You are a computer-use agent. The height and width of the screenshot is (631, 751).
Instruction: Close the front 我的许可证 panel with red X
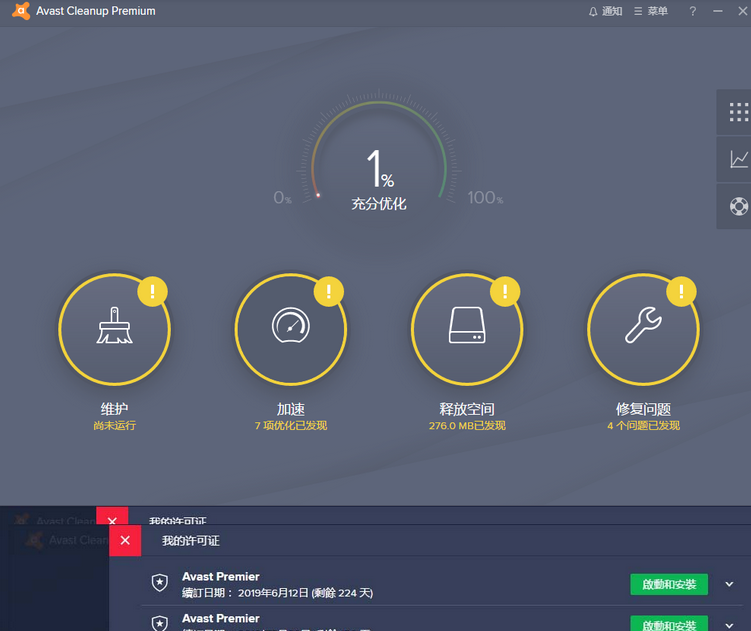125,540
